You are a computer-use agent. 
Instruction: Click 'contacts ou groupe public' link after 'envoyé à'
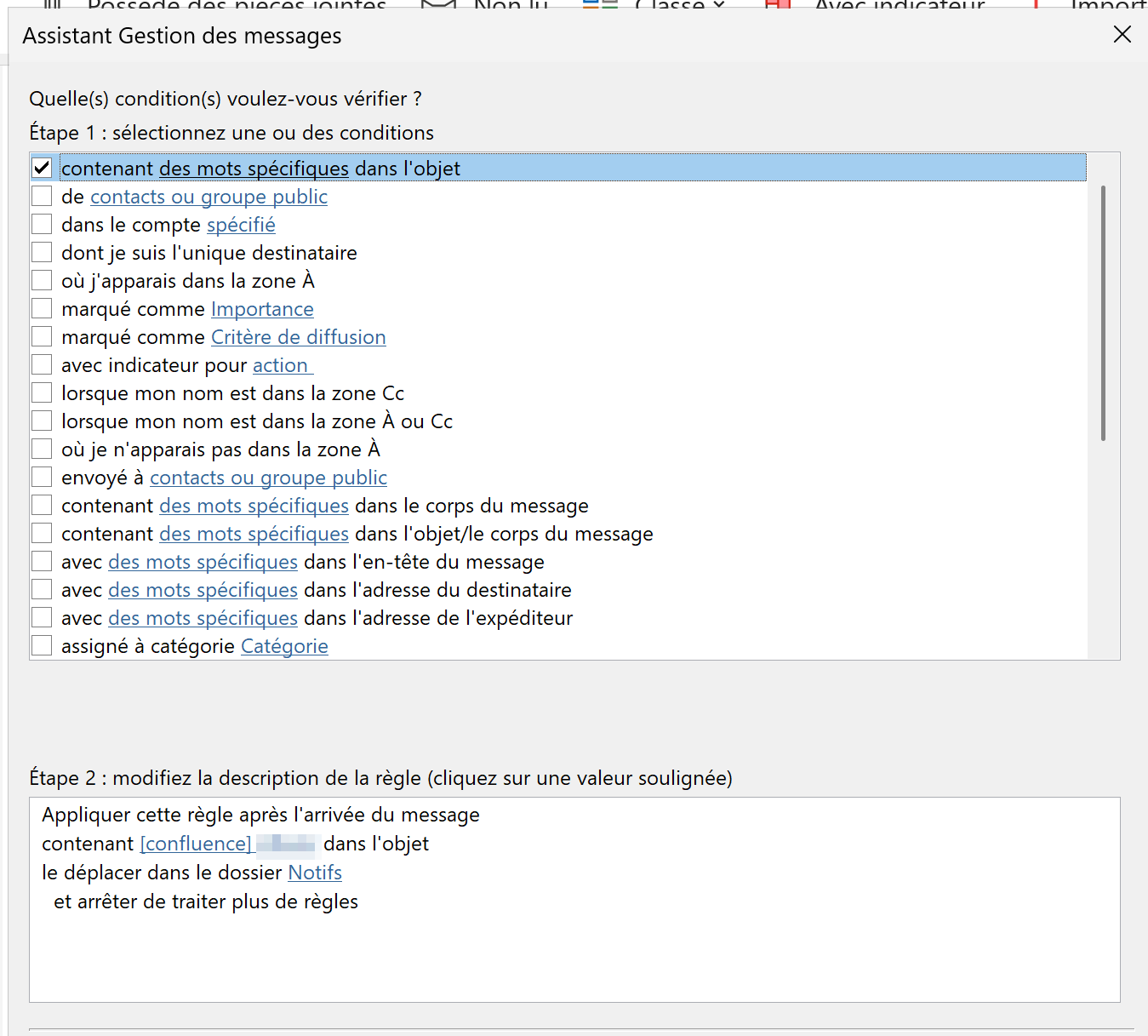[x=268, y=478]
